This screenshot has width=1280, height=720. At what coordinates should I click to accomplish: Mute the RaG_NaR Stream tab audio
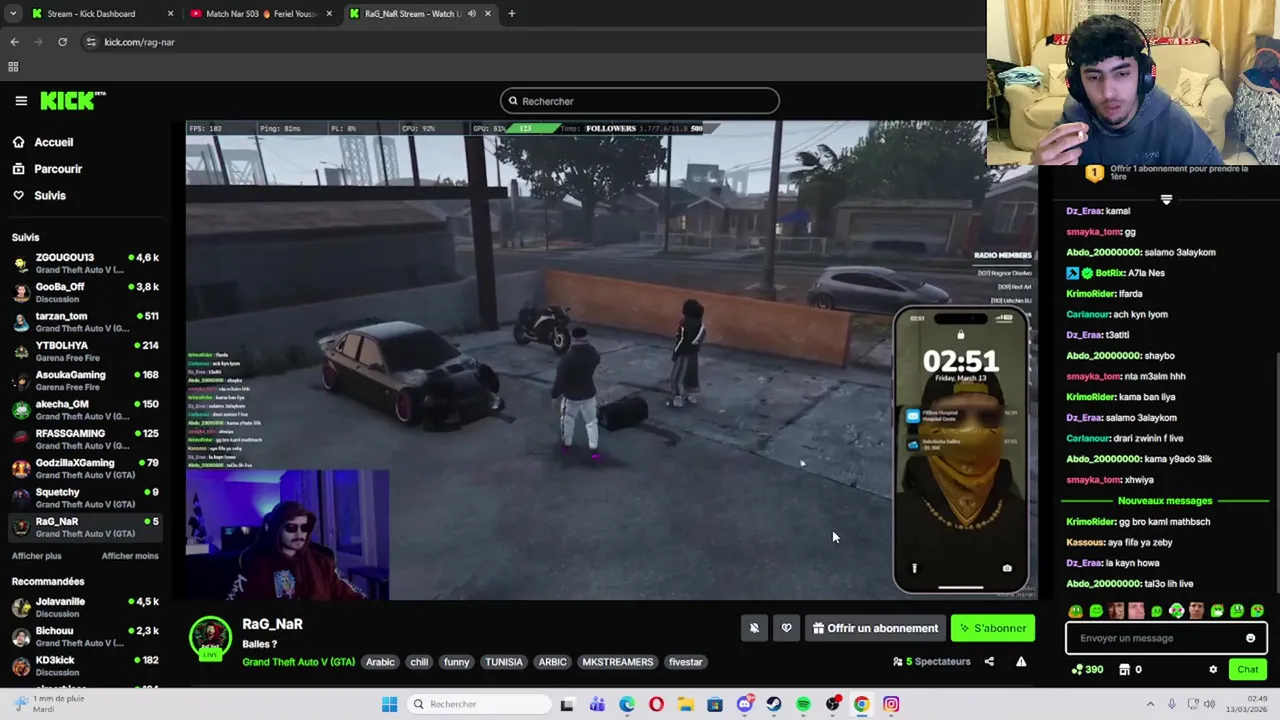(x=471, y=14)
